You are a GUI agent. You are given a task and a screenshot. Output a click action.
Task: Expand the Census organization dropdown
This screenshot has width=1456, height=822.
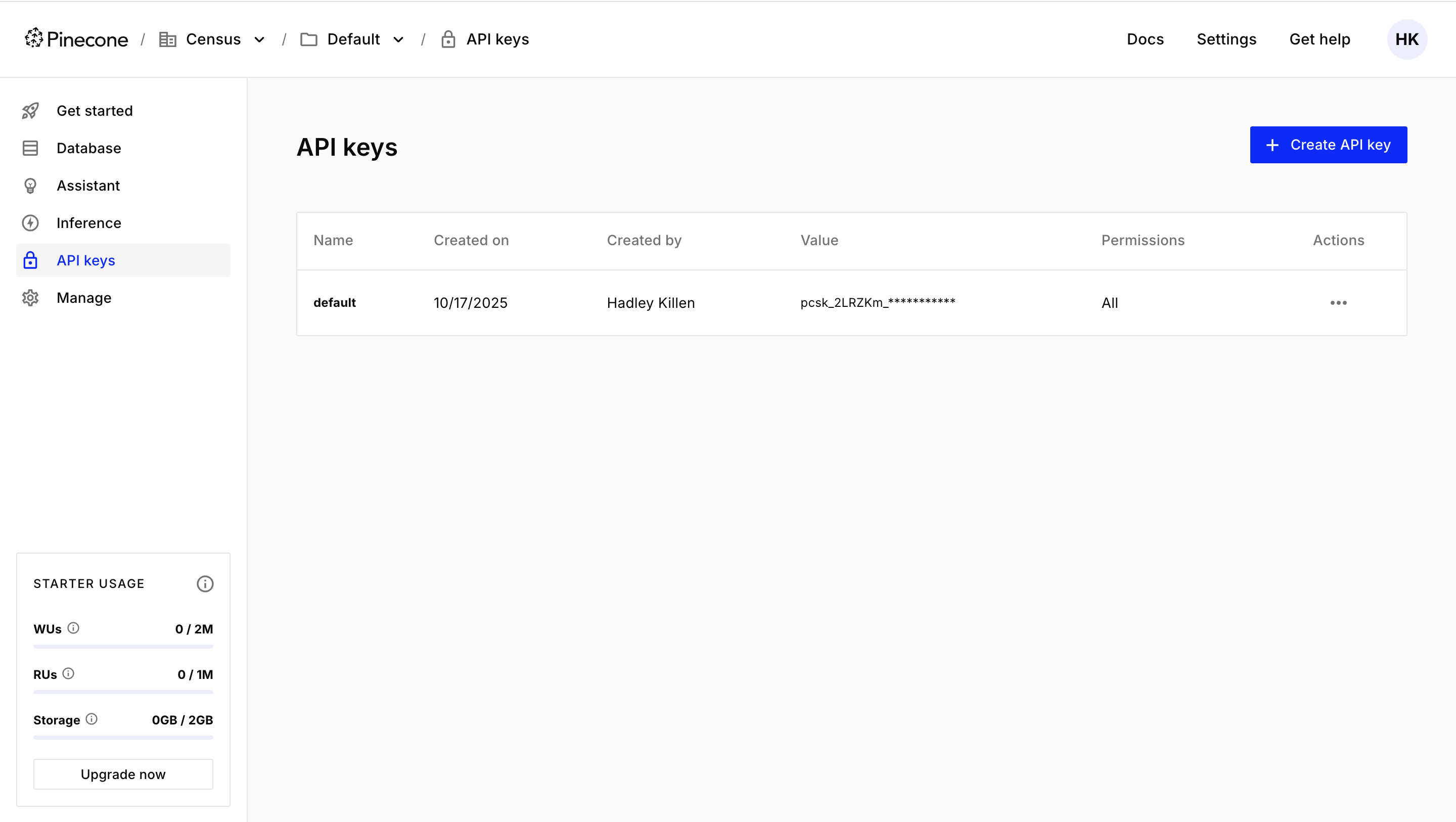259,39
